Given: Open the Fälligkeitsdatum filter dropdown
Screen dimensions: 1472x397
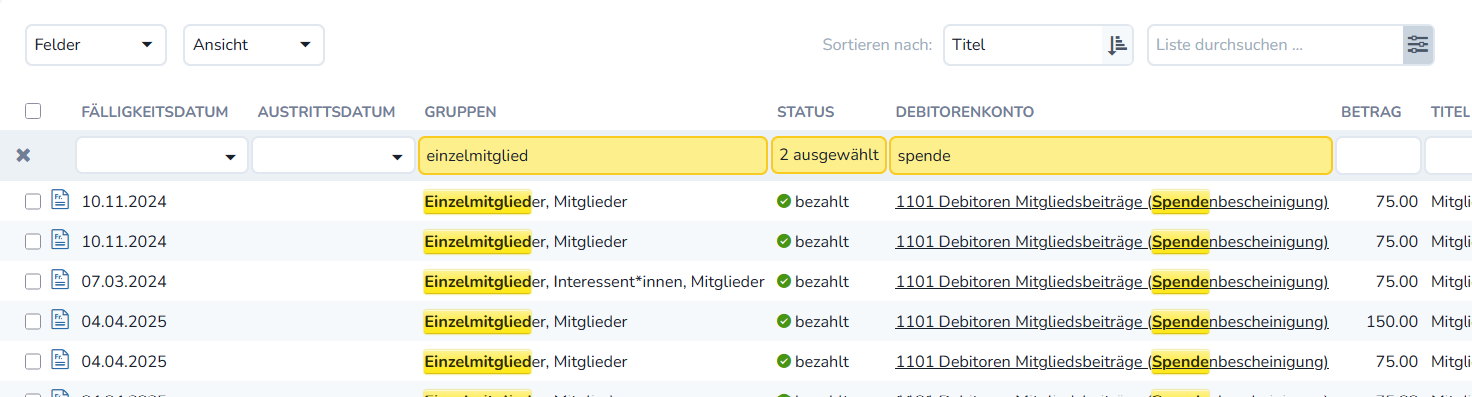Looking at the screenshot, I should pos(162,155).
